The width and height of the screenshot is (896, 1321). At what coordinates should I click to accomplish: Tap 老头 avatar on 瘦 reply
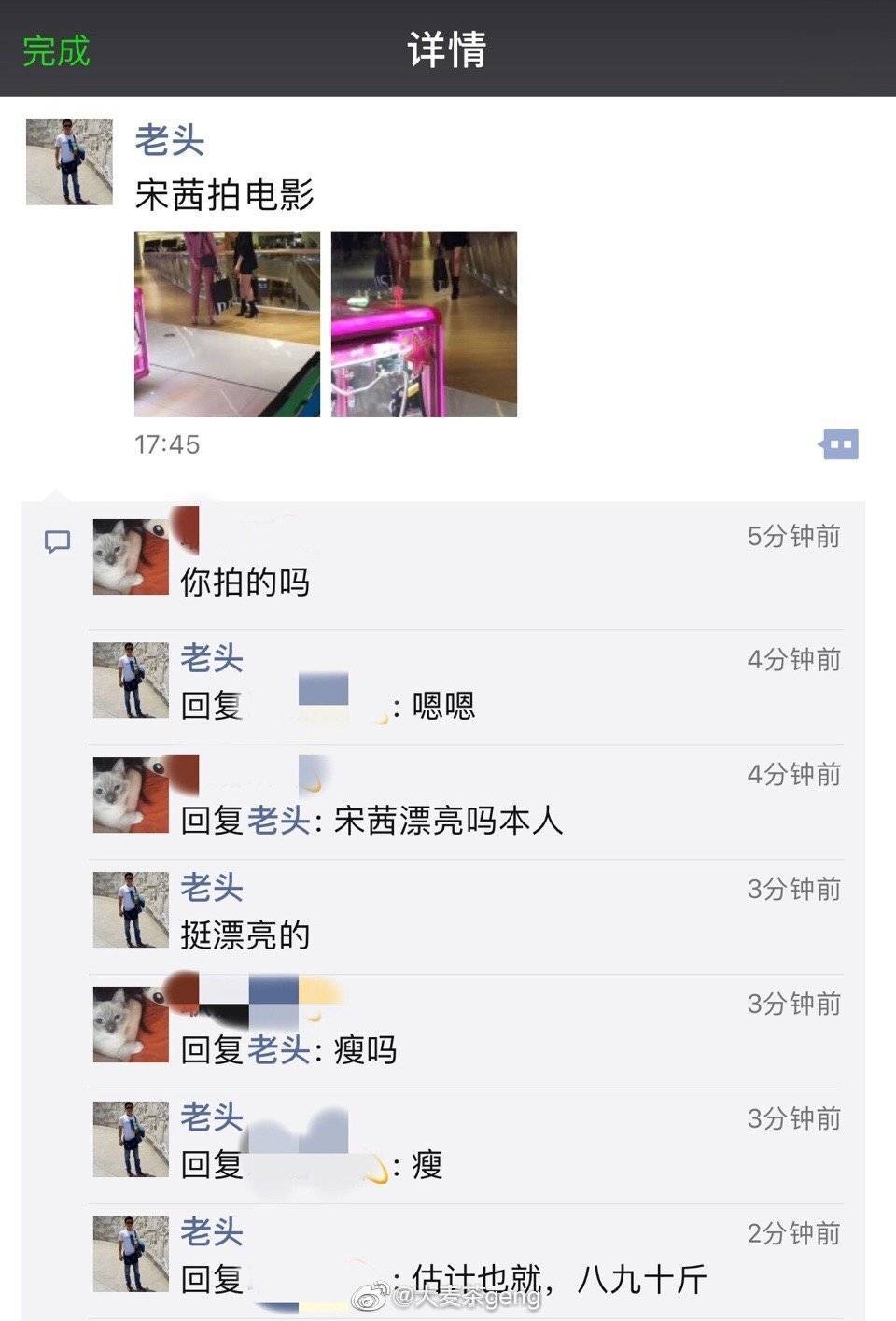pos(132,1139)
